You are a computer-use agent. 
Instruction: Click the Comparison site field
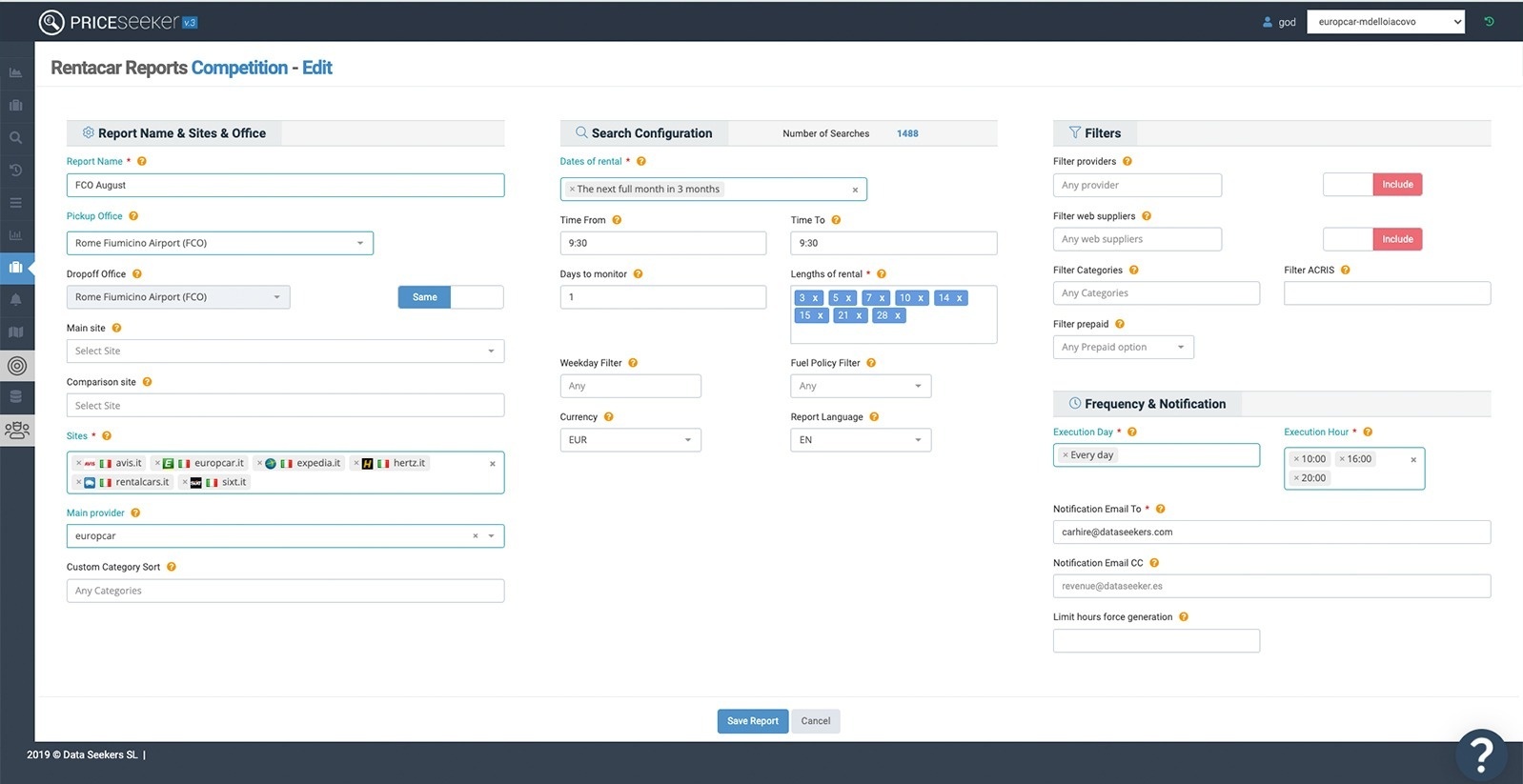[x=285, y=406]
